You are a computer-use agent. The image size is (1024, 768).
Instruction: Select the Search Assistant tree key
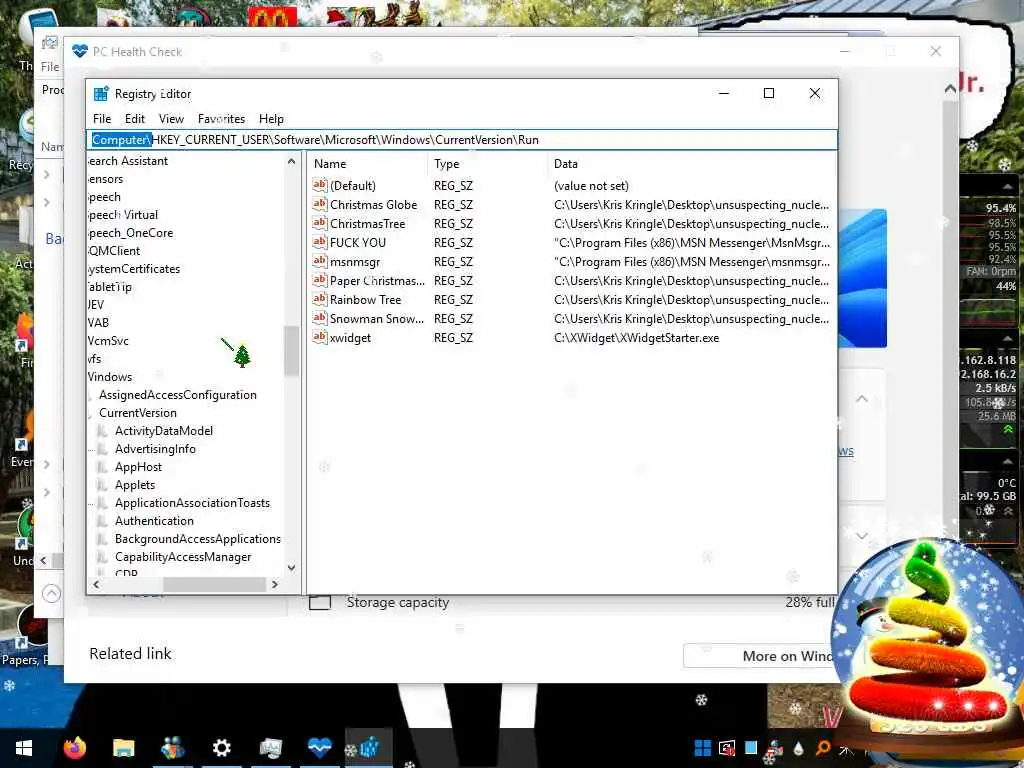point(128,161)
